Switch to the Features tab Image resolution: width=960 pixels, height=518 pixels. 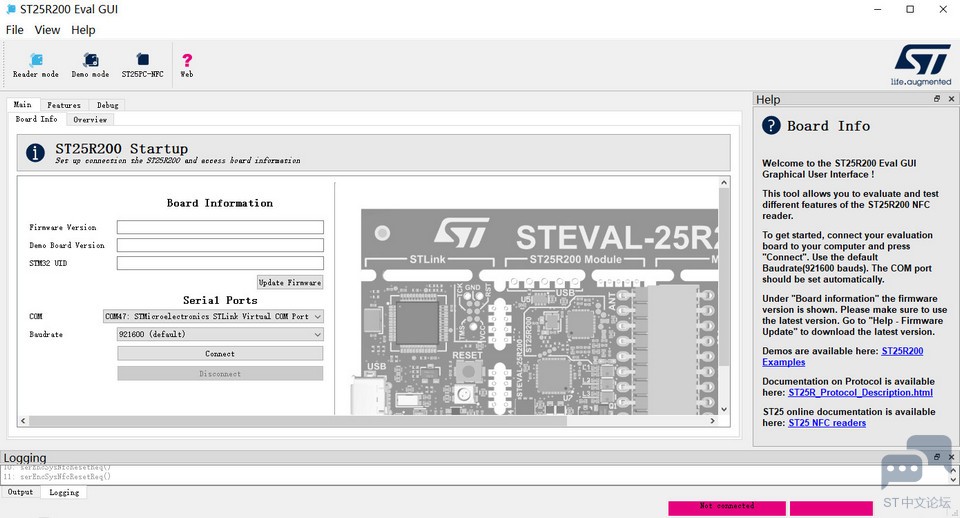tap(64, 105)
